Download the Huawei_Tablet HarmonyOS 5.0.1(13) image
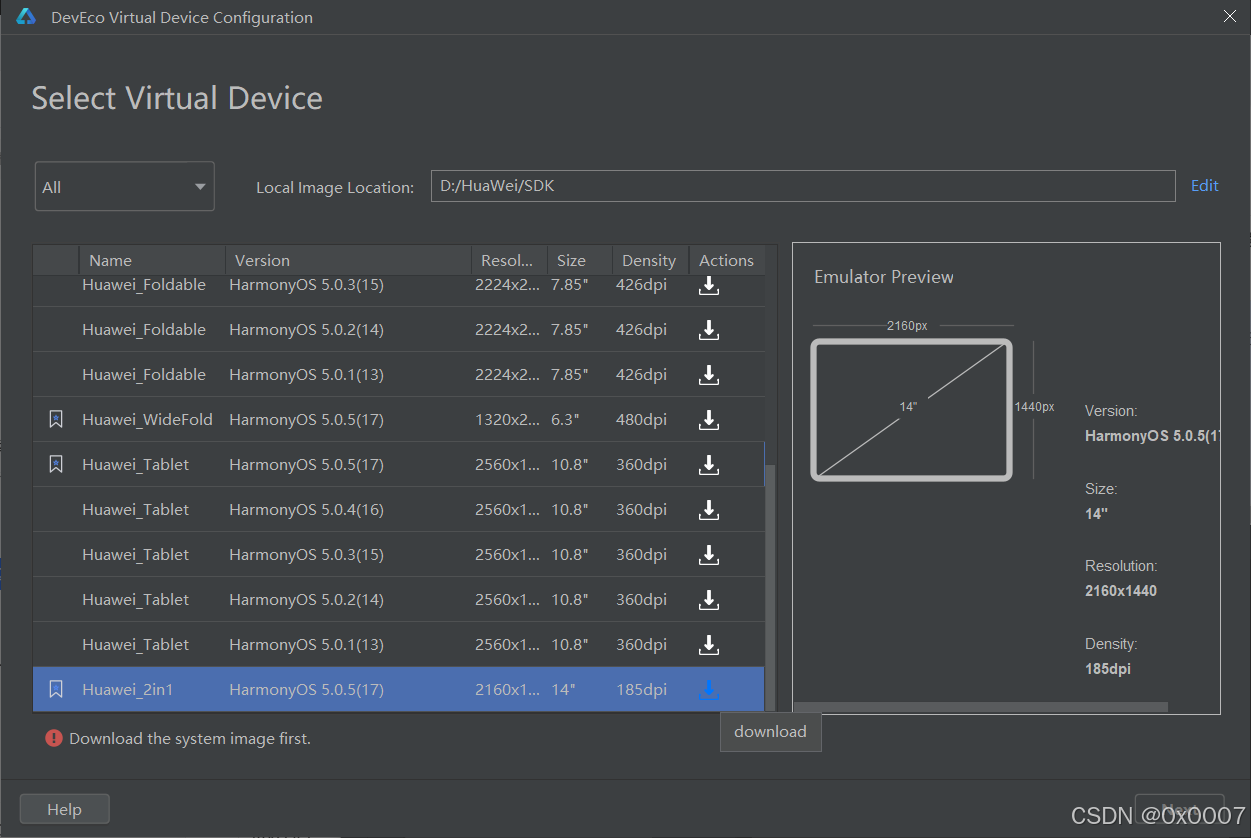This screenshot has width=1251, height=838. (709, 645)
